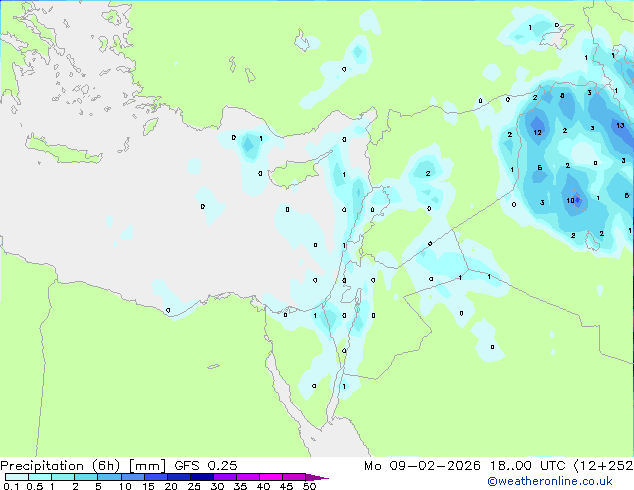The image size is (634, 490).
Task: Click the 30–35 mm purple legend swatch
Action: (225, 477)
